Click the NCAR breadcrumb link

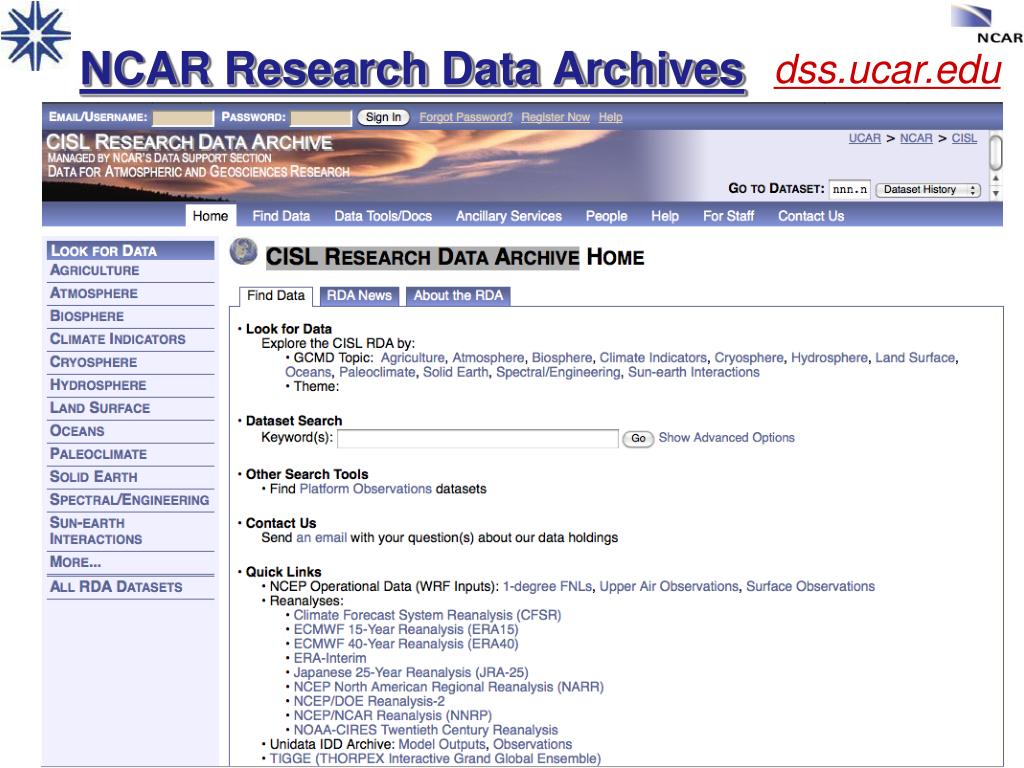916,138
